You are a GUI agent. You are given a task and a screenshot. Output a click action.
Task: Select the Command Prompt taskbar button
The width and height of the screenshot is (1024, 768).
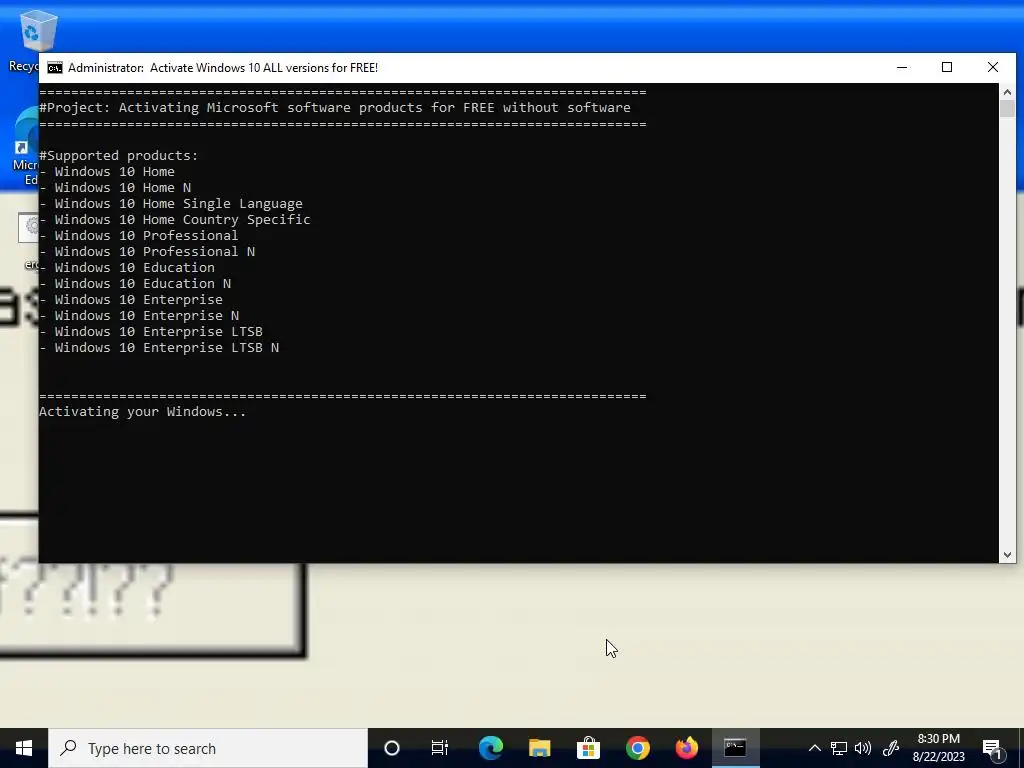(735, 748)
